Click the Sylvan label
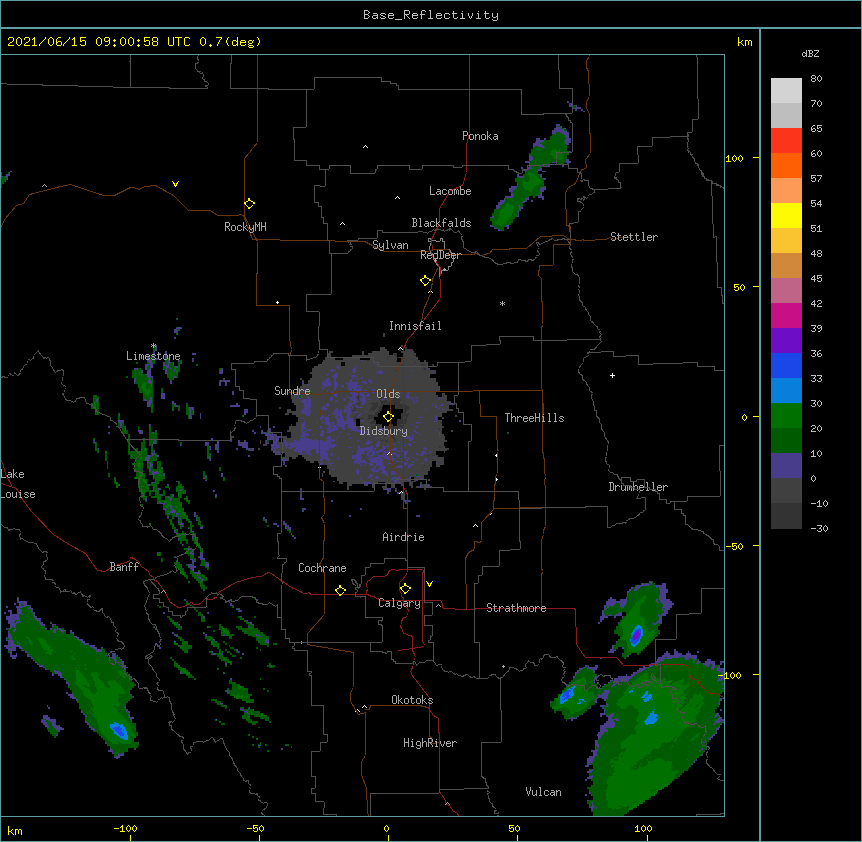 click(x=390, y=245)
